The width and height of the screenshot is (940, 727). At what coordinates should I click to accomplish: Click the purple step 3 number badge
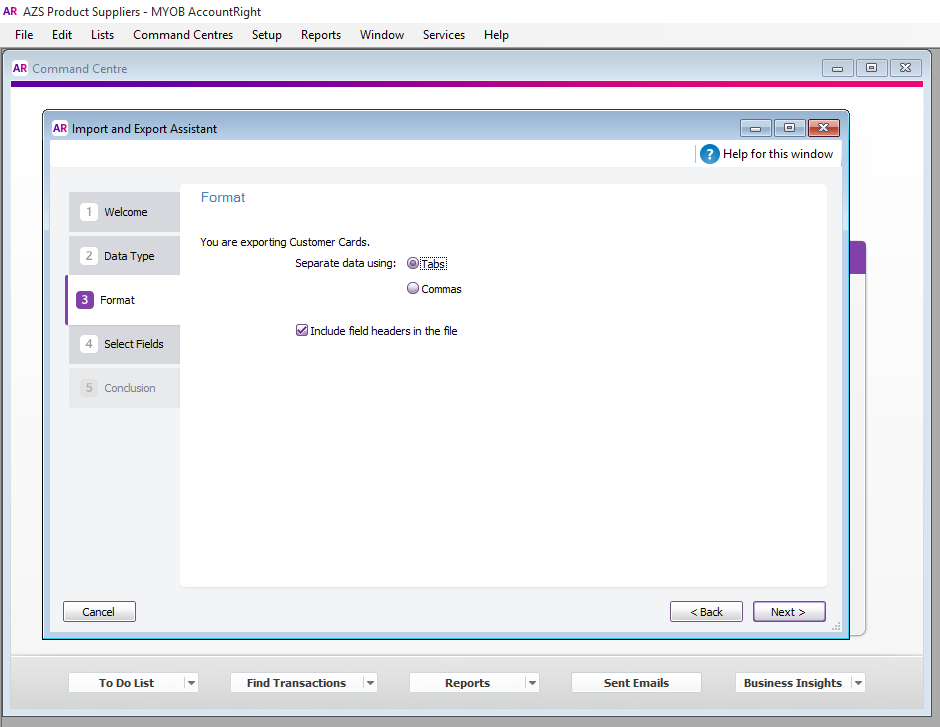[x=85, y=300]
